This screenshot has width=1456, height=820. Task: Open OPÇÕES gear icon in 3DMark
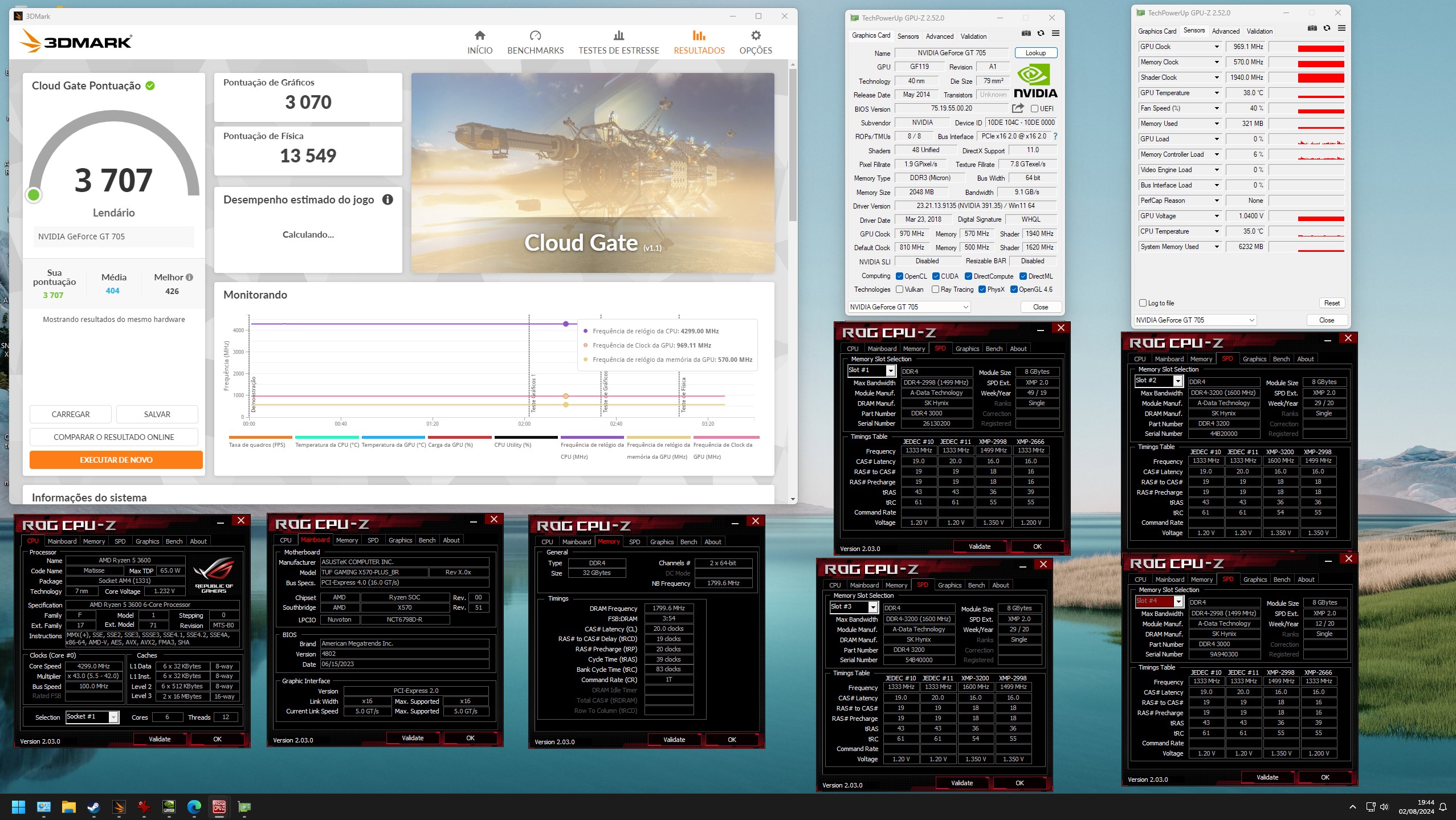[x=756, y=35]
